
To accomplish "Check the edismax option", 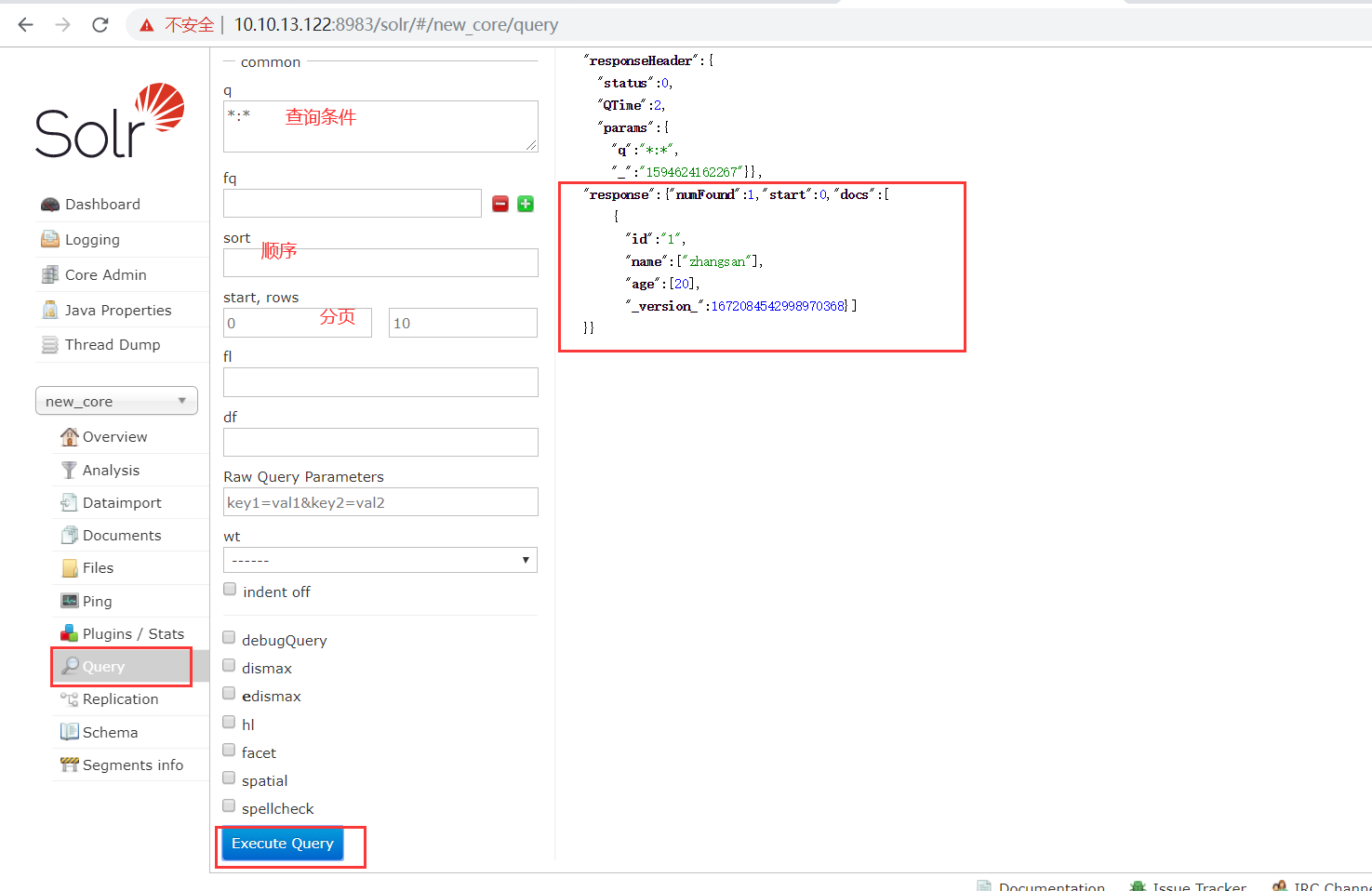I will 229,693.
